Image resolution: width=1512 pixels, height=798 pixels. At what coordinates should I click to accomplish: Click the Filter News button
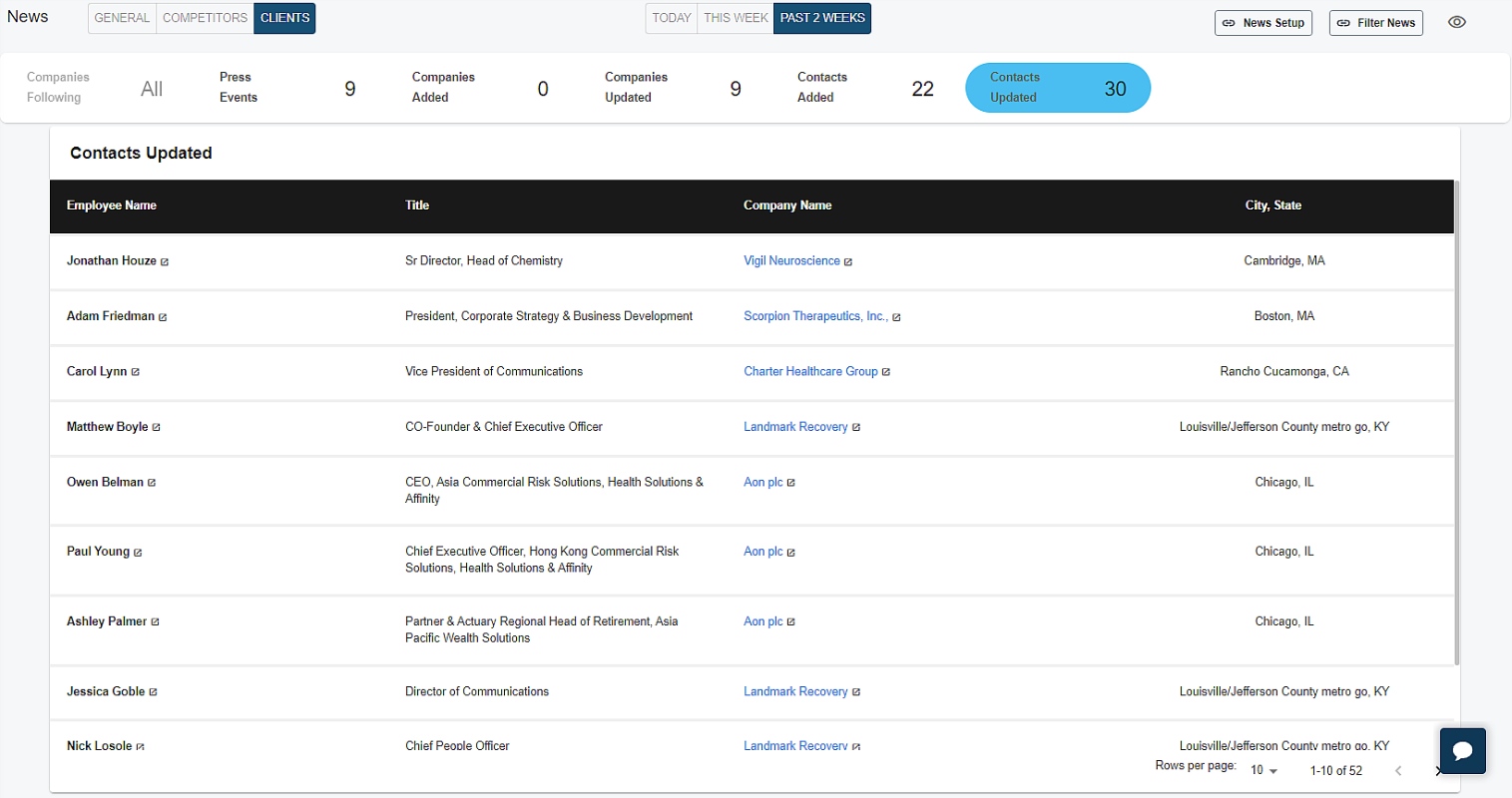1376,23
